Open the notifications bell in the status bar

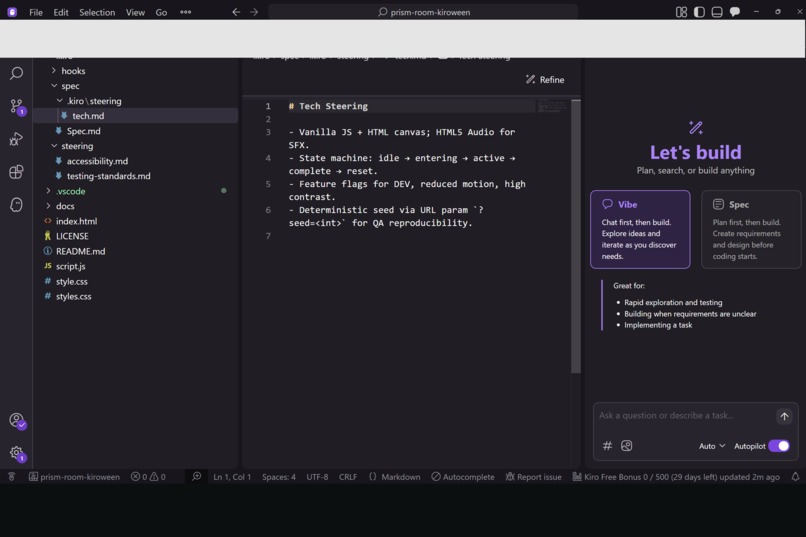point(795,477)
